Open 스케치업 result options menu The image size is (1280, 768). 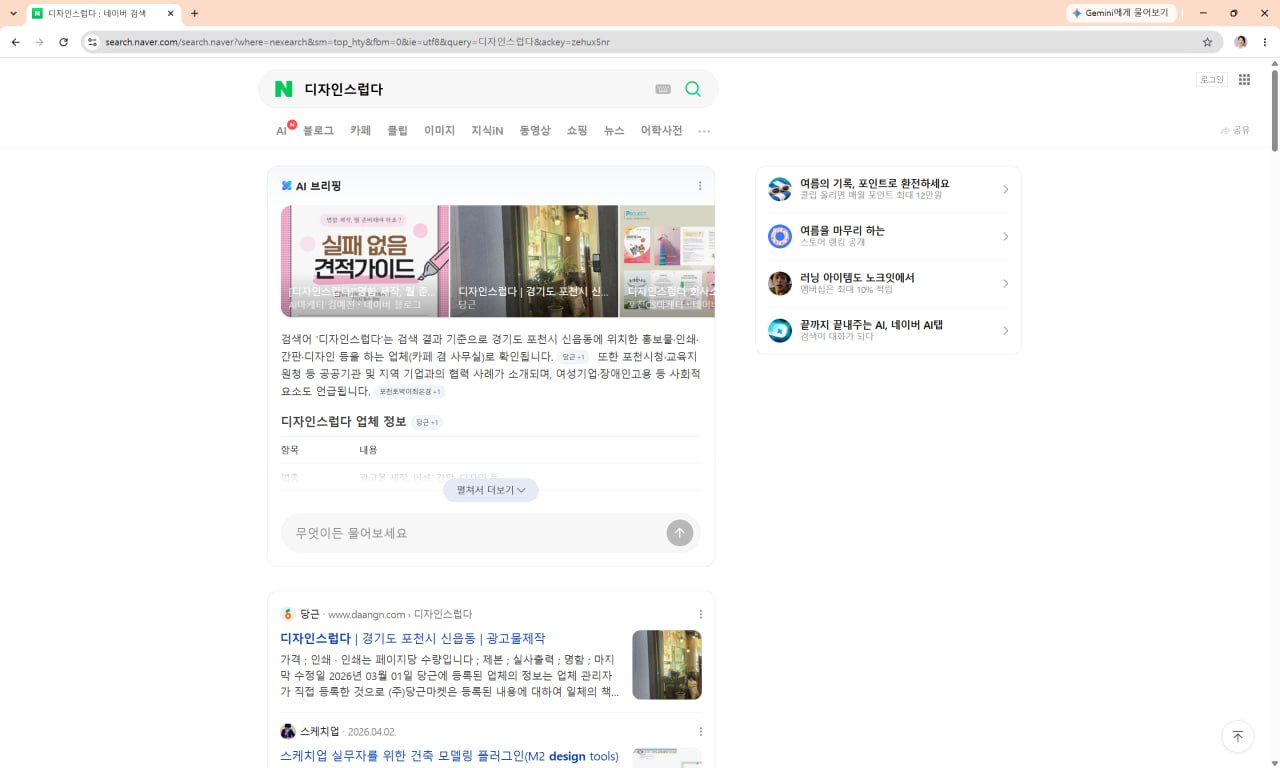(700, 731)
